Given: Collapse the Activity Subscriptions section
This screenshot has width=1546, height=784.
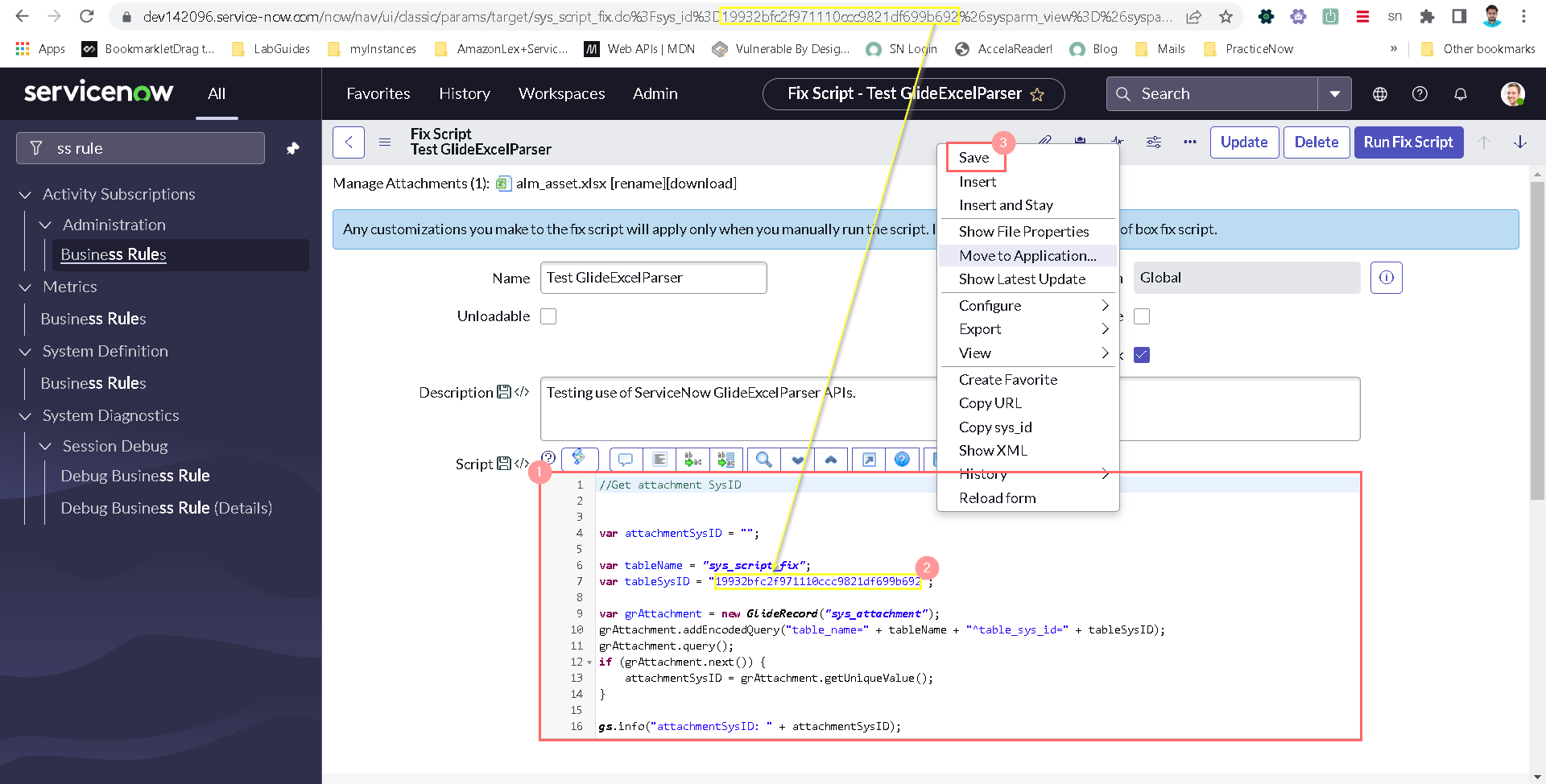Looking at the screenshot, I should tap(25, 195).
